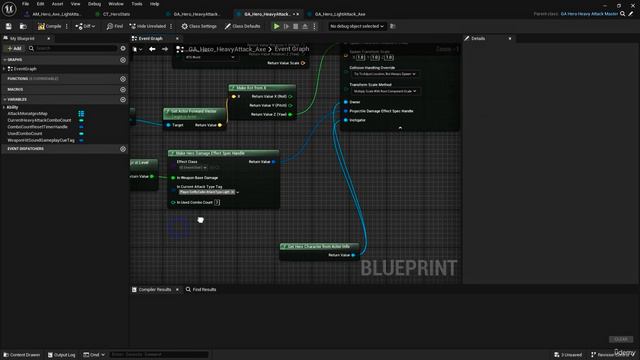Open Class Settings
Image resolution: width=640 pixels, height=360 pixels.
(199, 26)
